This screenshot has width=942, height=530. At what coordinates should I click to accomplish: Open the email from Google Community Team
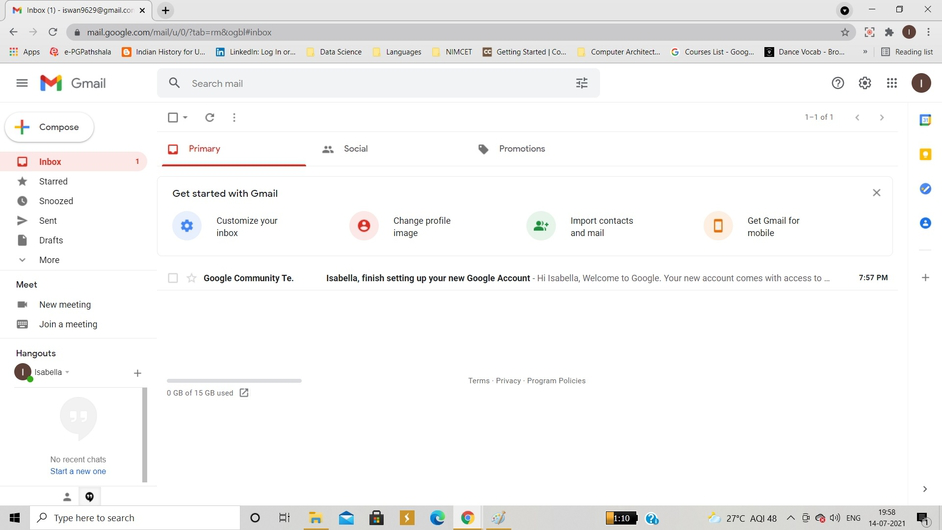pos(527,278)
